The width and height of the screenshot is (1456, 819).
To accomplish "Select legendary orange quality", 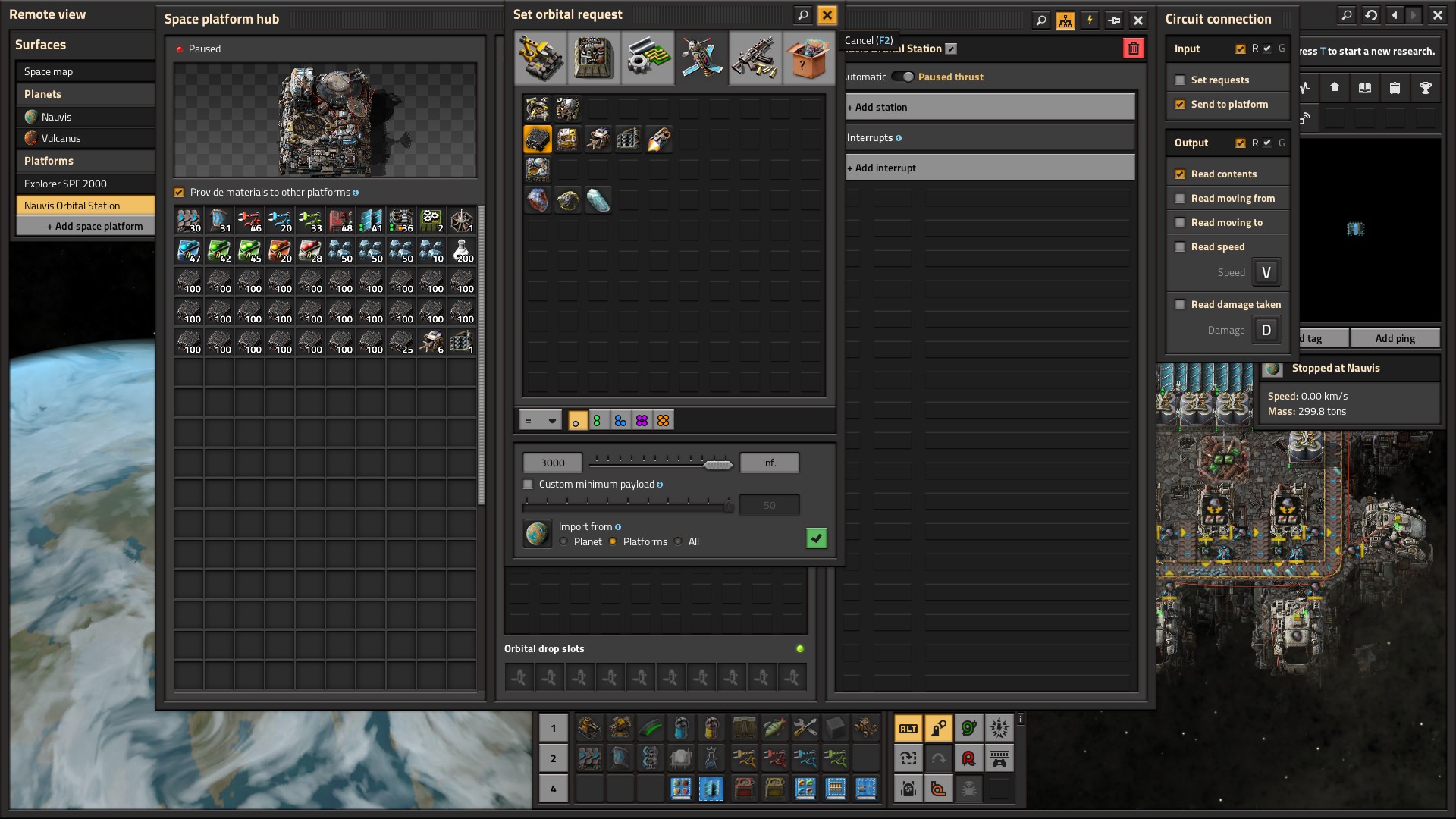I will (x=664, y=421).
